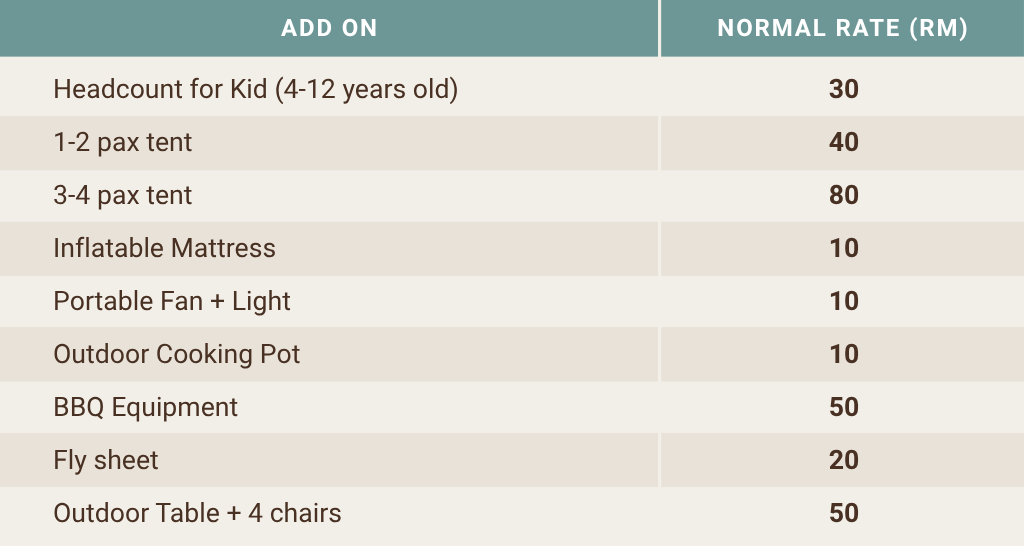
Task: Click the BBQ Equipment rate of 50
Action: [x=844, y=407]
